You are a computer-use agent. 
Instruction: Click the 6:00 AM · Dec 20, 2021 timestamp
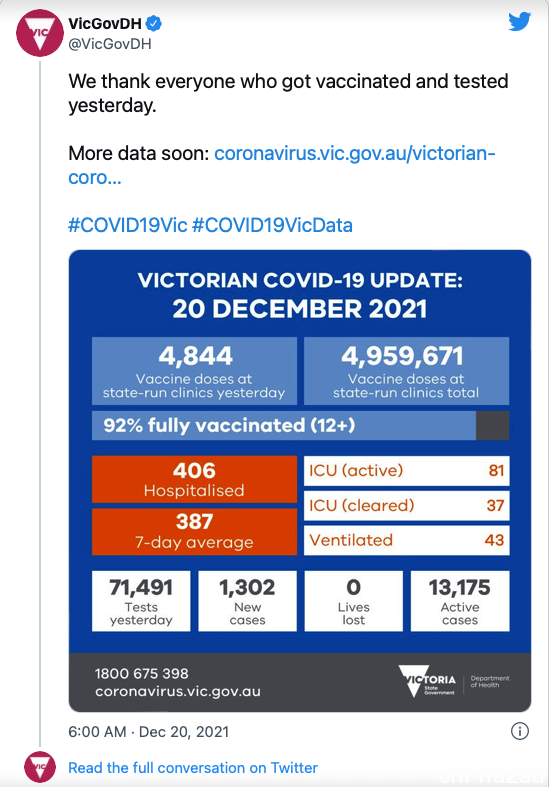point(149,731)
